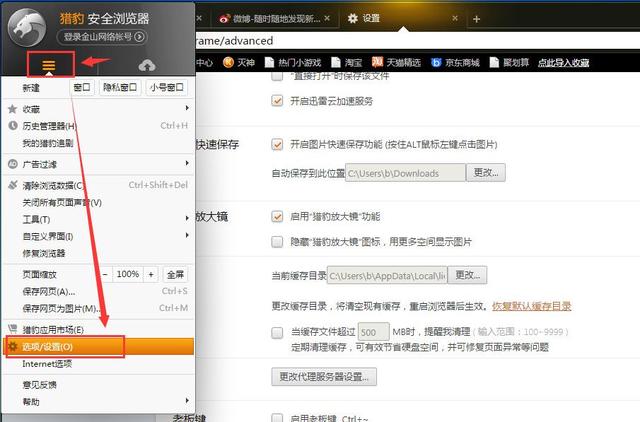This screenshot has height=422, width=640.
Task: Check 隐藏'猎豹放大镜'图标 option
Action: (277, 242)
